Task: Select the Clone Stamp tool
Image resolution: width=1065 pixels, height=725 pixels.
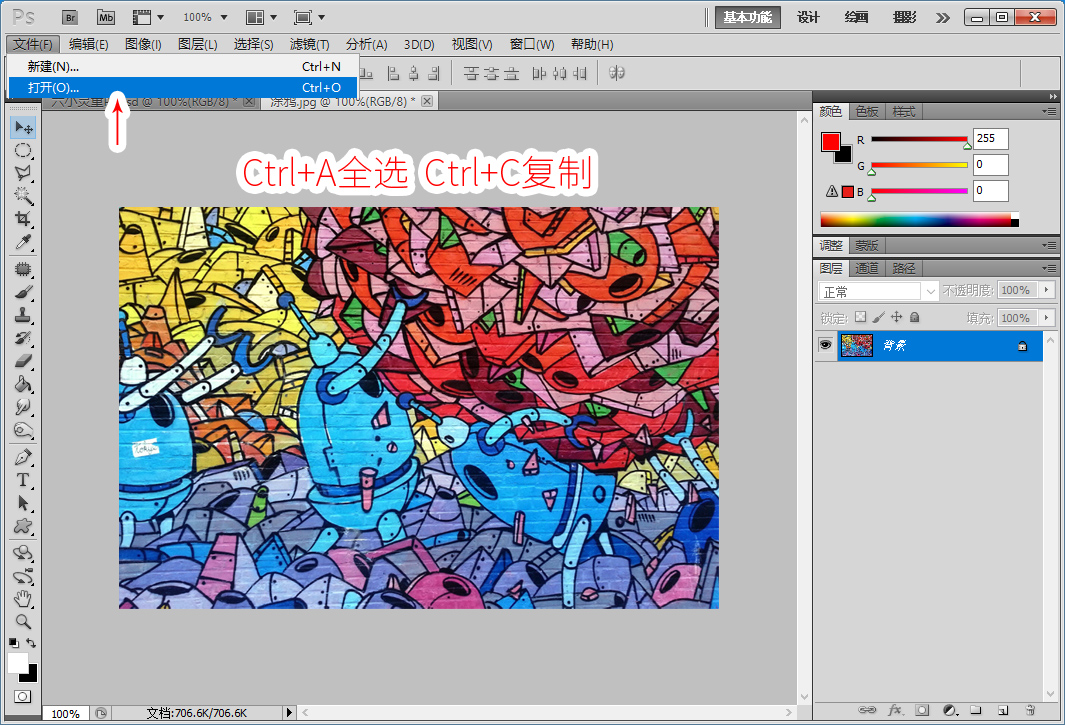Action: pos(23,315)
